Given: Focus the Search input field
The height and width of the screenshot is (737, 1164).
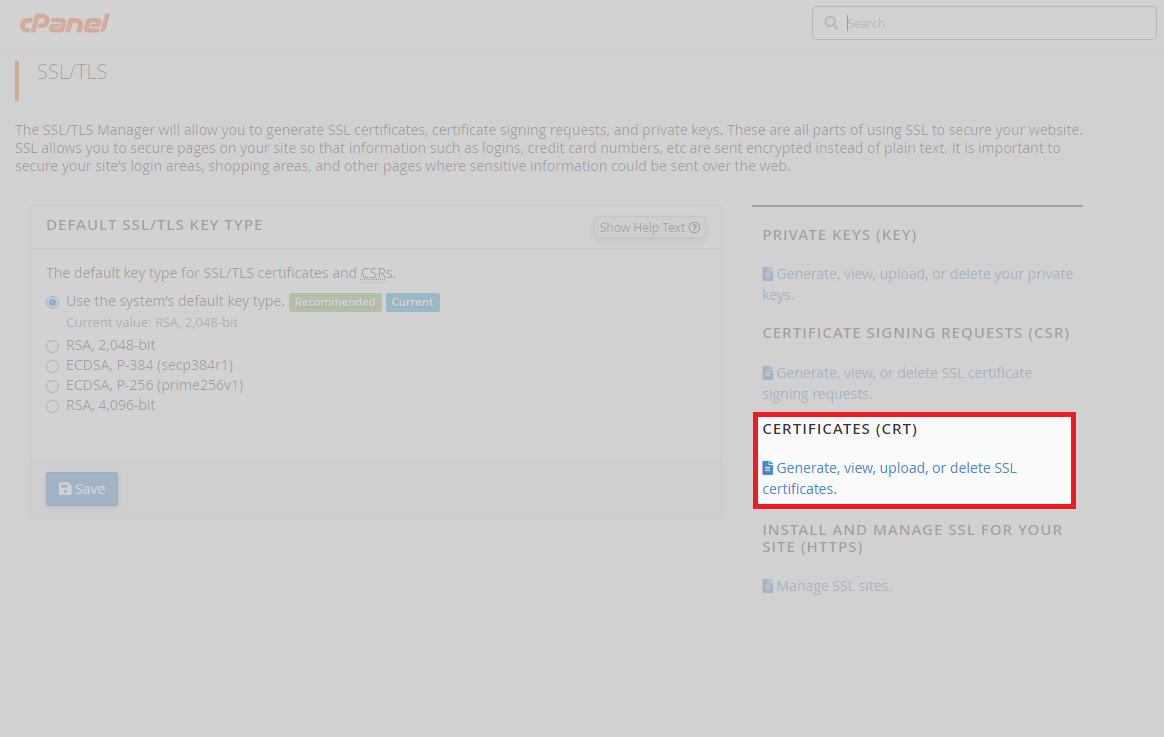Looking at the screenshot, I should [x=984, y=23].
